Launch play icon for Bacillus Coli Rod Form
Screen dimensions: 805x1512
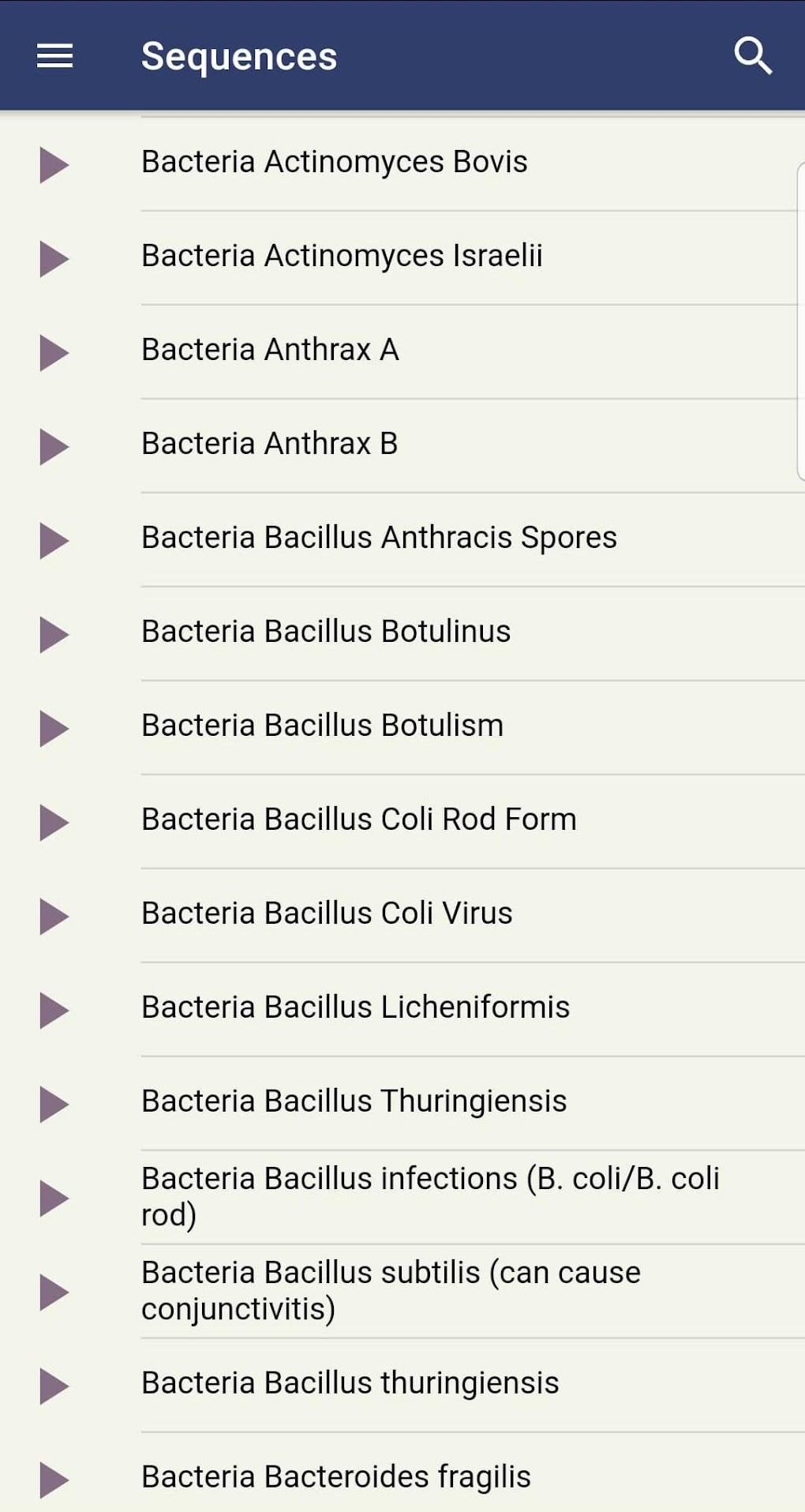[x=54, y=823]
